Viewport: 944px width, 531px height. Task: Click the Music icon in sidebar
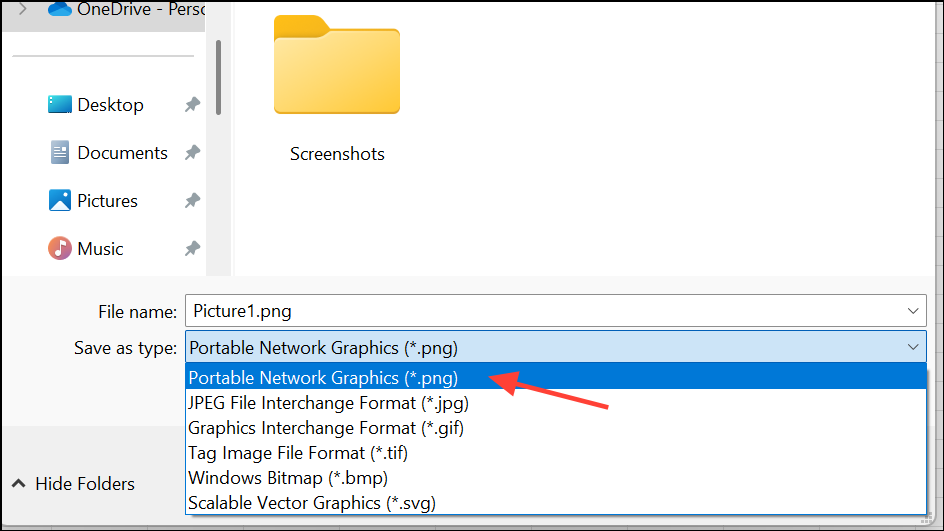click(x=60, y=249)
